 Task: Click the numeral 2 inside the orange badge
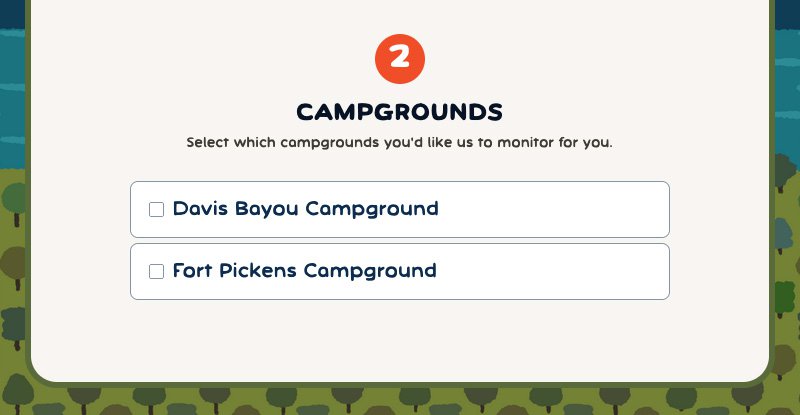click(x=400, y=57)
